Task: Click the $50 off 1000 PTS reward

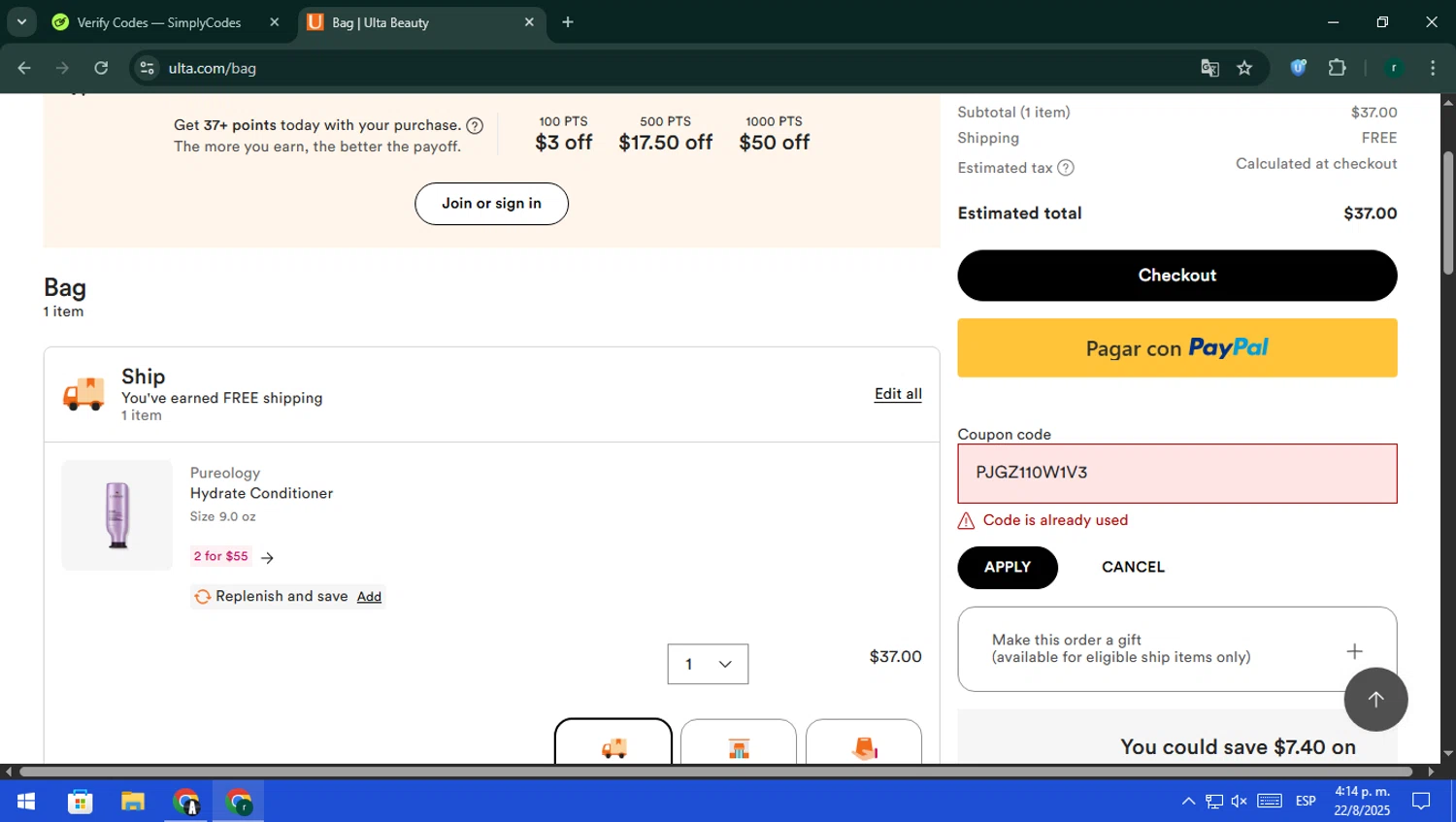Action: pyautogui.click(x=774, y=134)
